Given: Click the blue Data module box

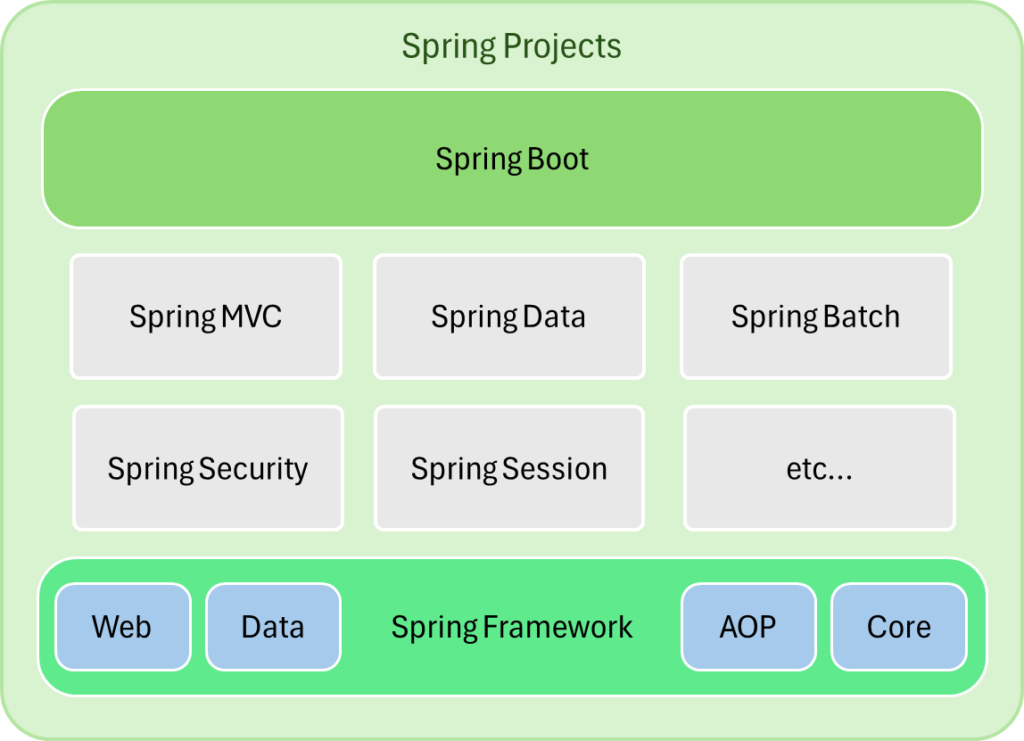Looking at the screenshot, I should pos(273,627).
